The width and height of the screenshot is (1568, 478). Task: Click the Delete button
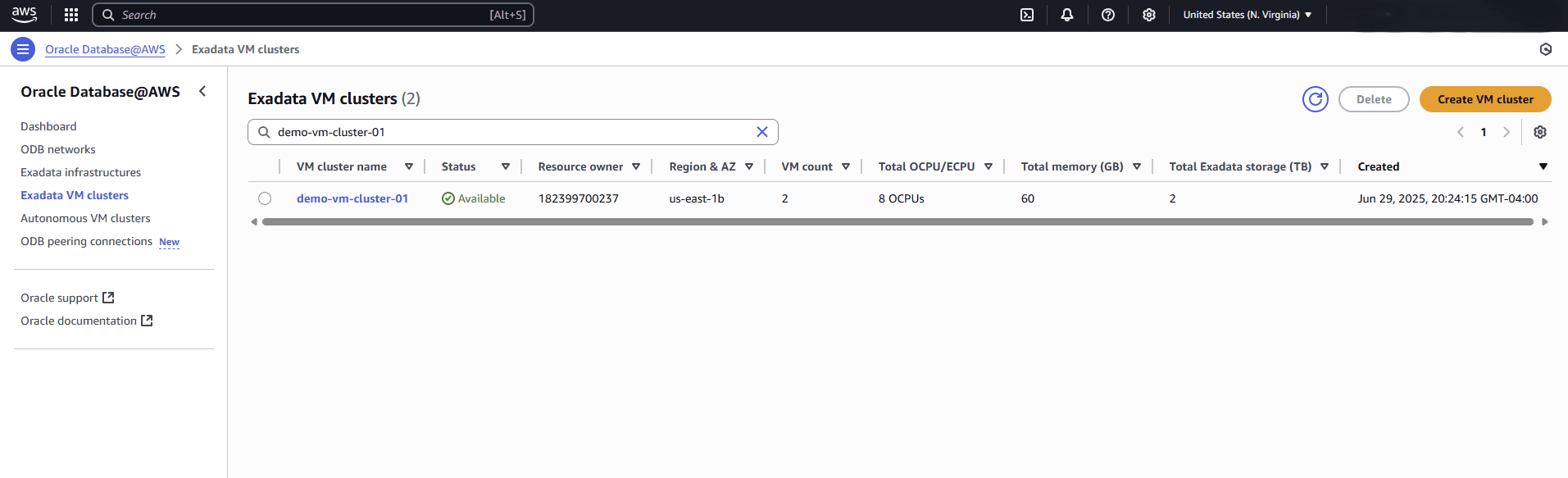click(x=1374, y=99)
